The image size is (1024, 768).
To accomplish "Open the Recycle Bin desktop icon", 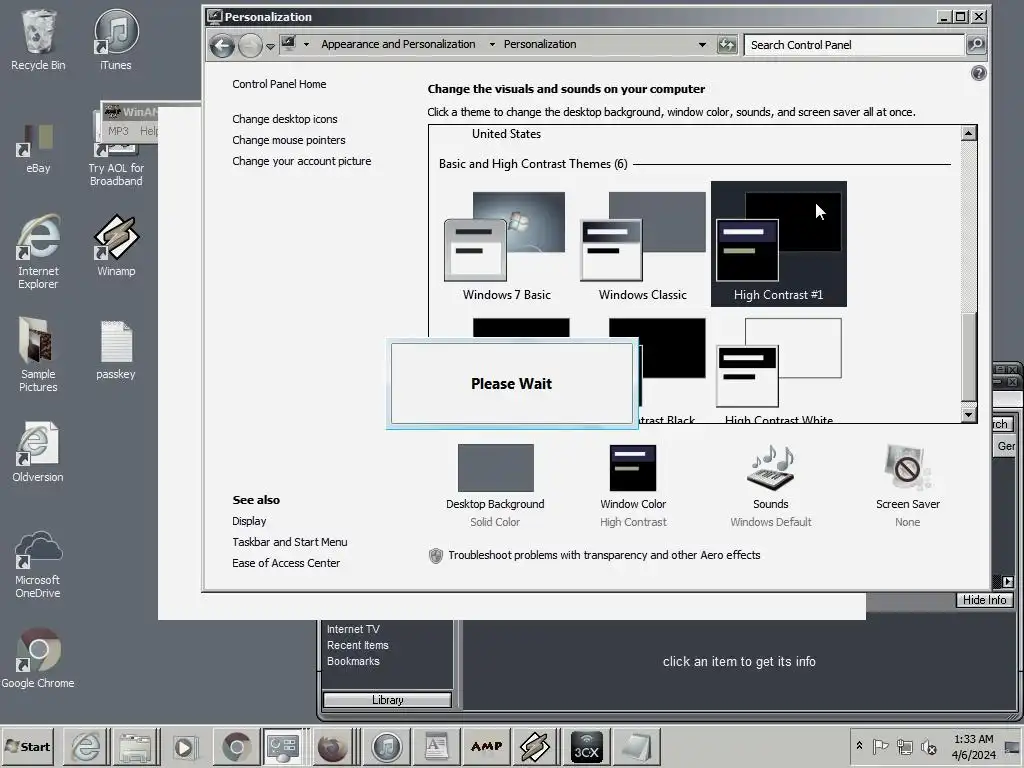I will (38, 40).
